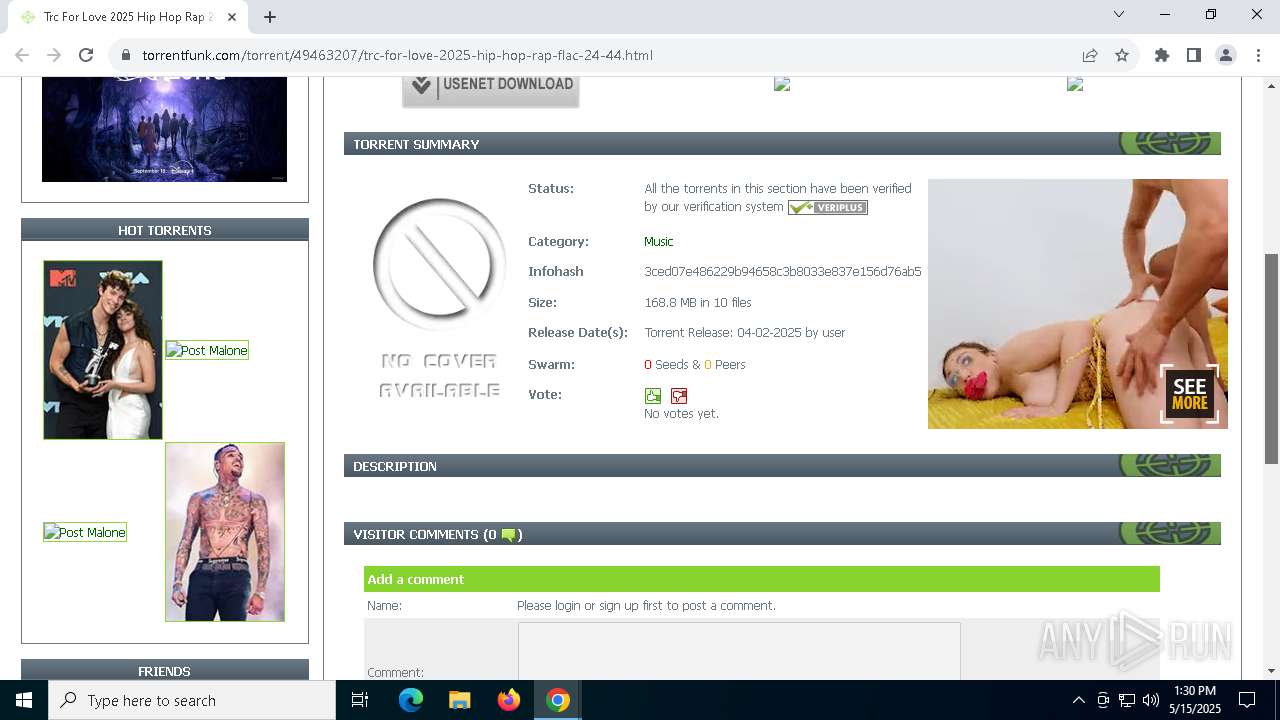1280x720 pixels.
Task: Toggle the browser side panel
Action: click(1194, 55)
